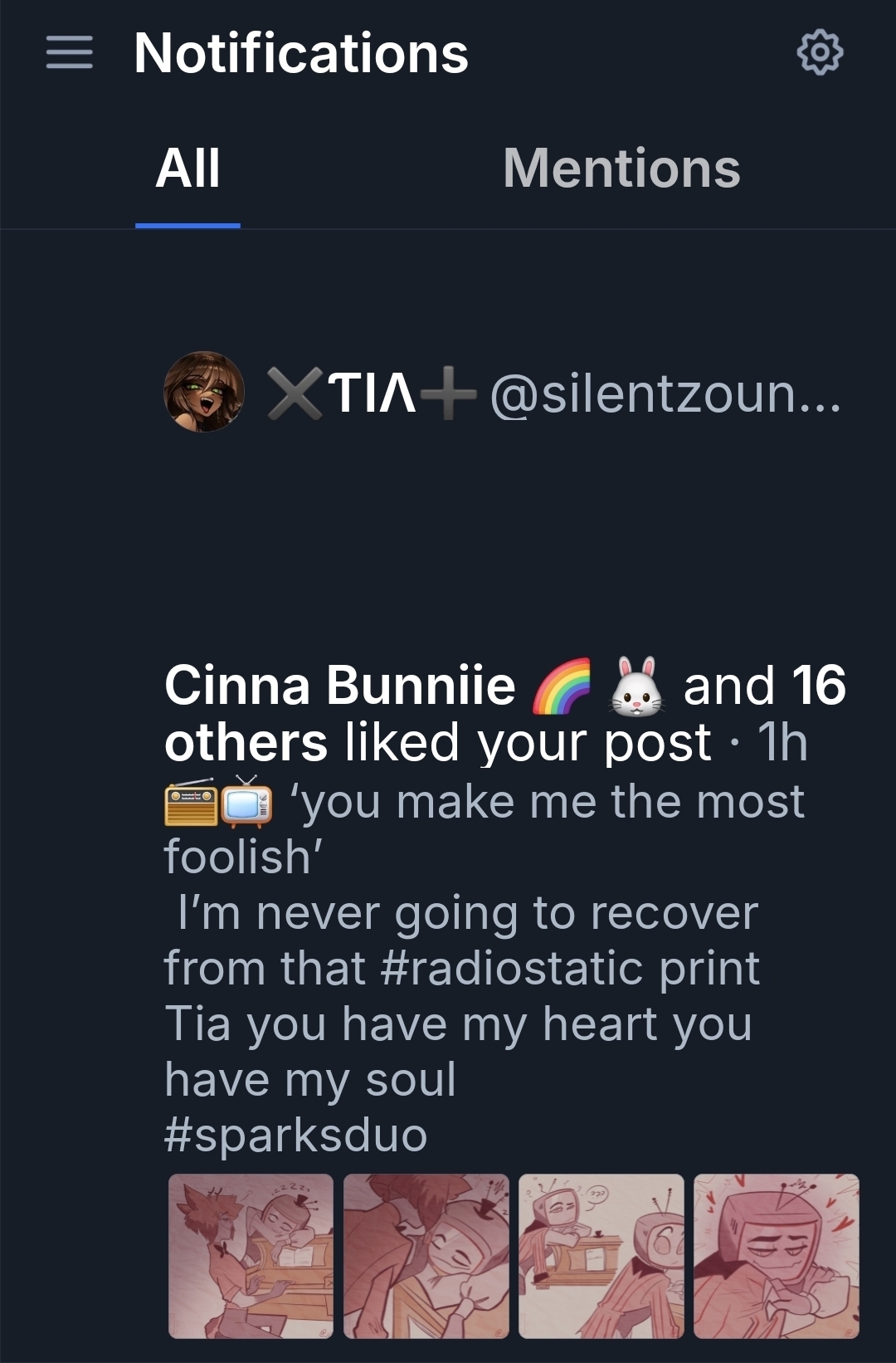Viewport: 896px width, 1363px height.
Task: Open second post image thumbnail
Action: (x=426, y=1256)
